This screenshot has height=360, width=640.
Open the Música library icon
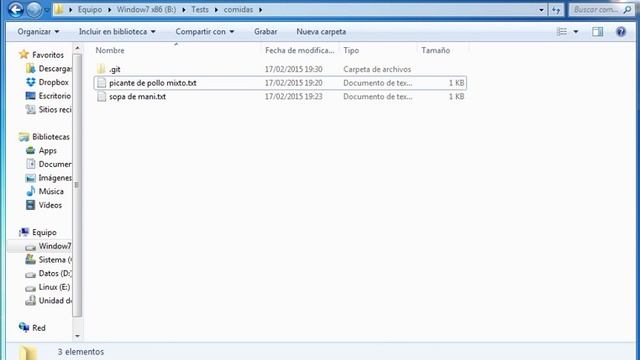tap(31, 191)
